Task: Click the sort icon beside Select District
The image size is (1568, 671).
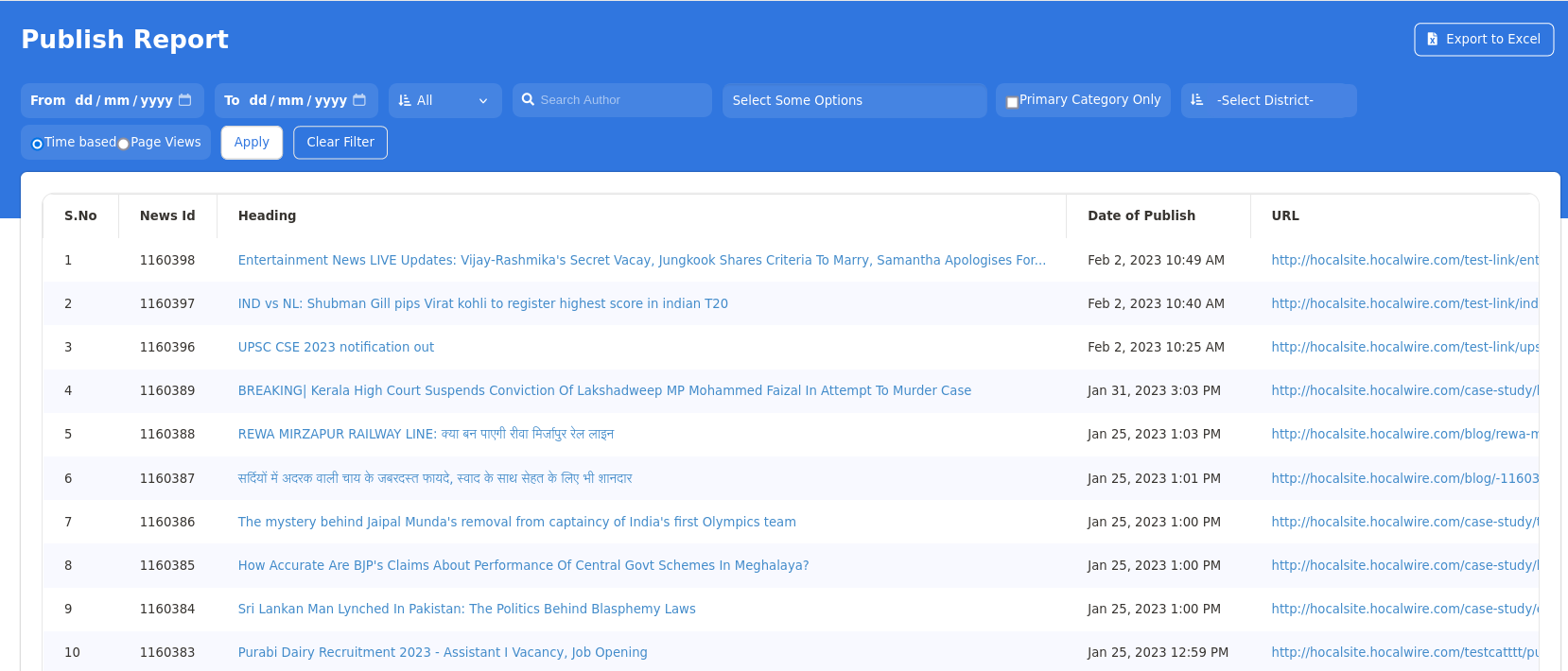Action: 1197,100
